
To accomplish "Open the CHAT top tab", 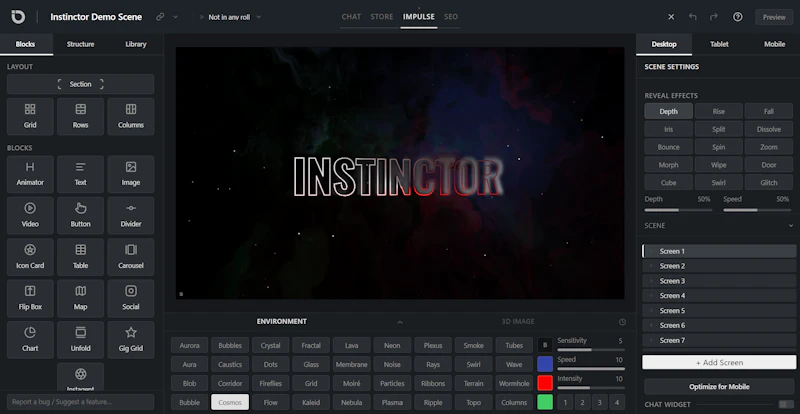I will [351, 17].
